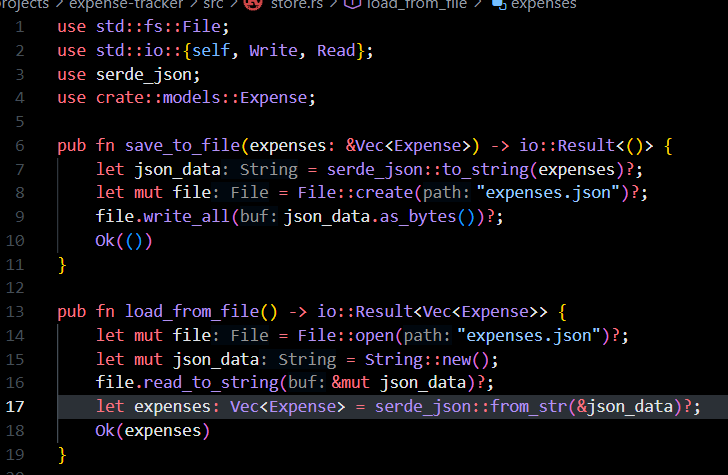728x475 pixels.
Task: Select the load_from_file breadcrumb symbol
Action: [417, 4]
